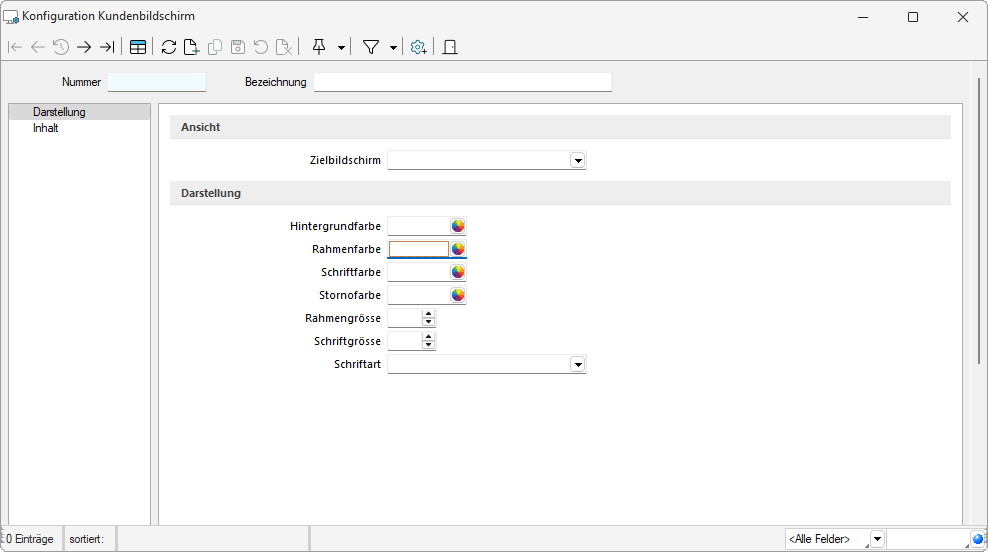
Task: Go to the next record
Action: coord(84,47)
